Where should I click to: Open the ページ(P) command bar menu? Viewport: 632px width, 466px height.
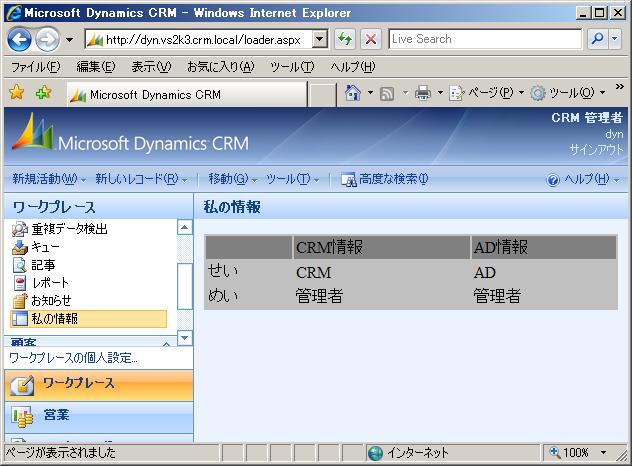pyautogui.click(x=486, y=93)
